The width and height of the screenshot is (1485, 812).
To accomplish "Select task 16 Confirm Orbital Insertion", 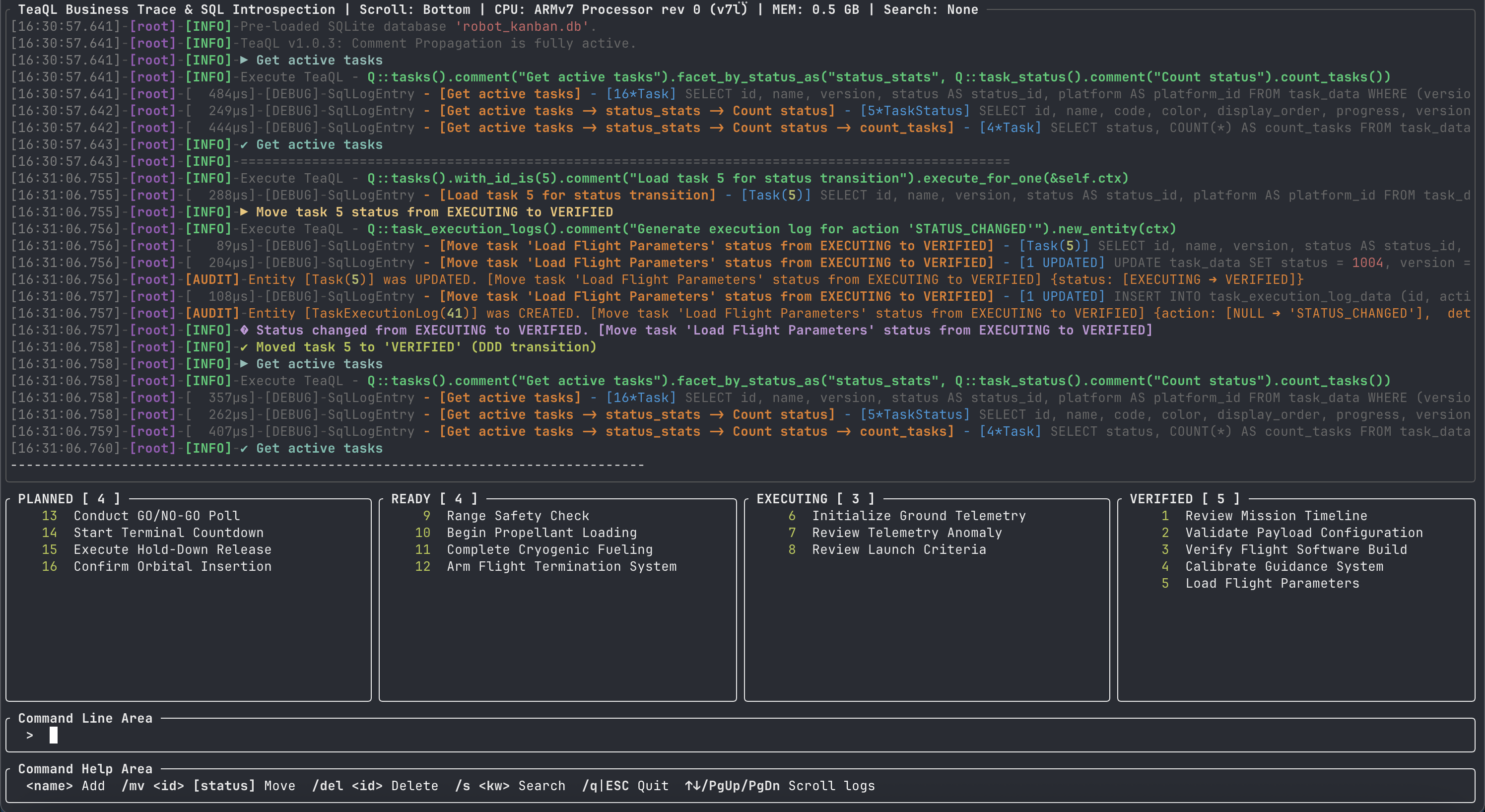I will [x=156, y=566].
